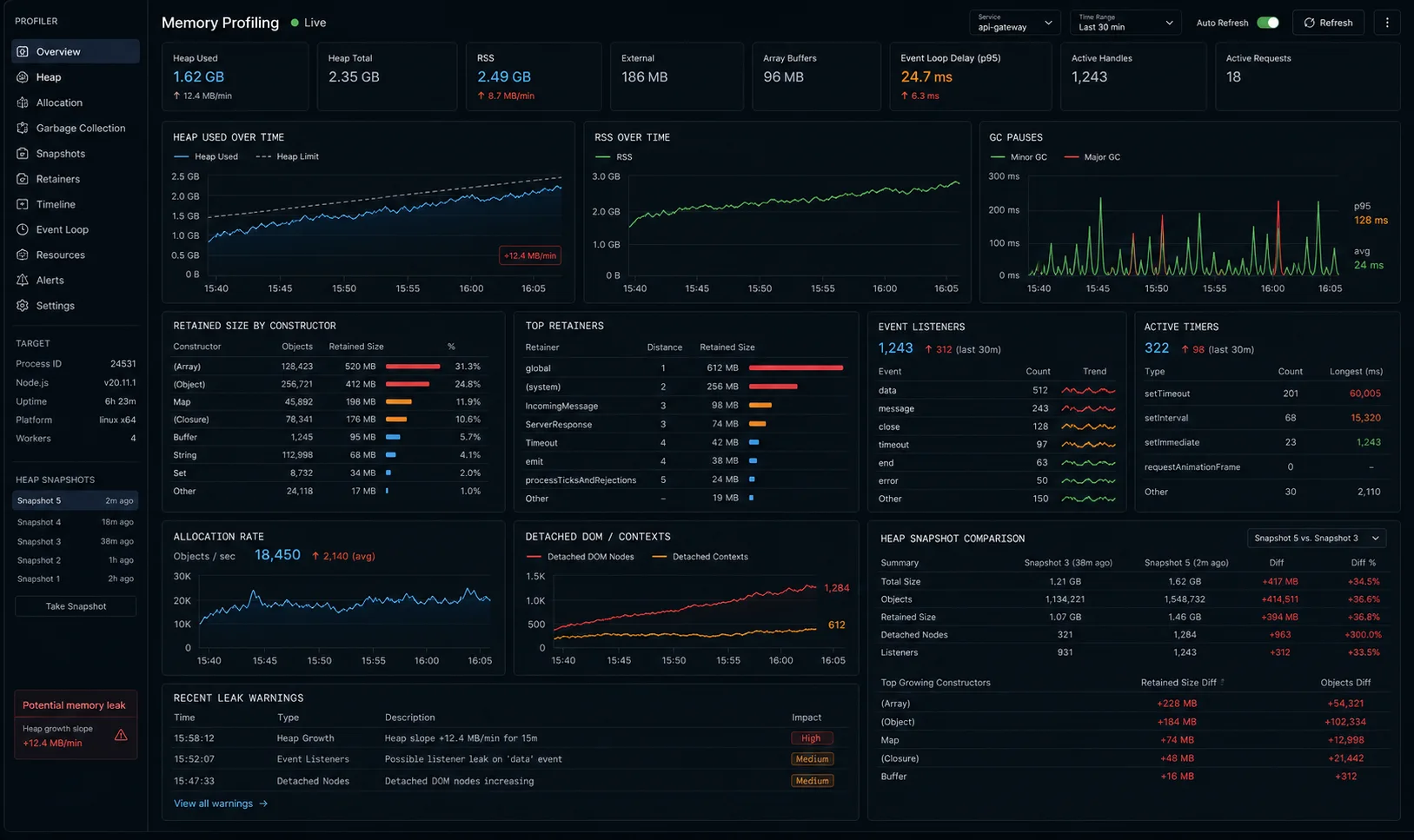Screen dimensions: 1414x840
Task: Click the (Array) retained size bar
Action: point(413,367)
